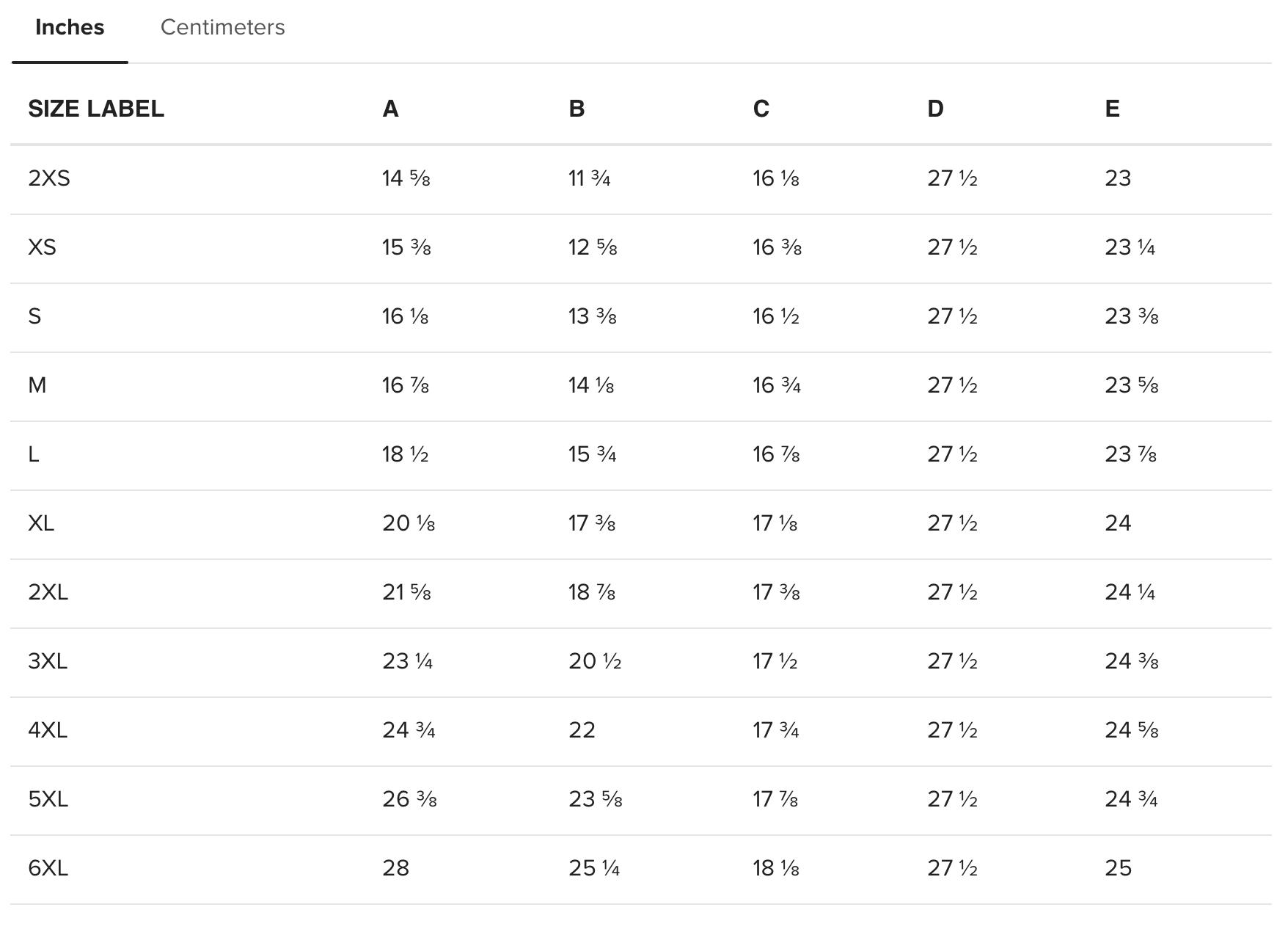Click the SIZE LABEL column header
Screen dimensions: 1288x932
tap(96, 109)
